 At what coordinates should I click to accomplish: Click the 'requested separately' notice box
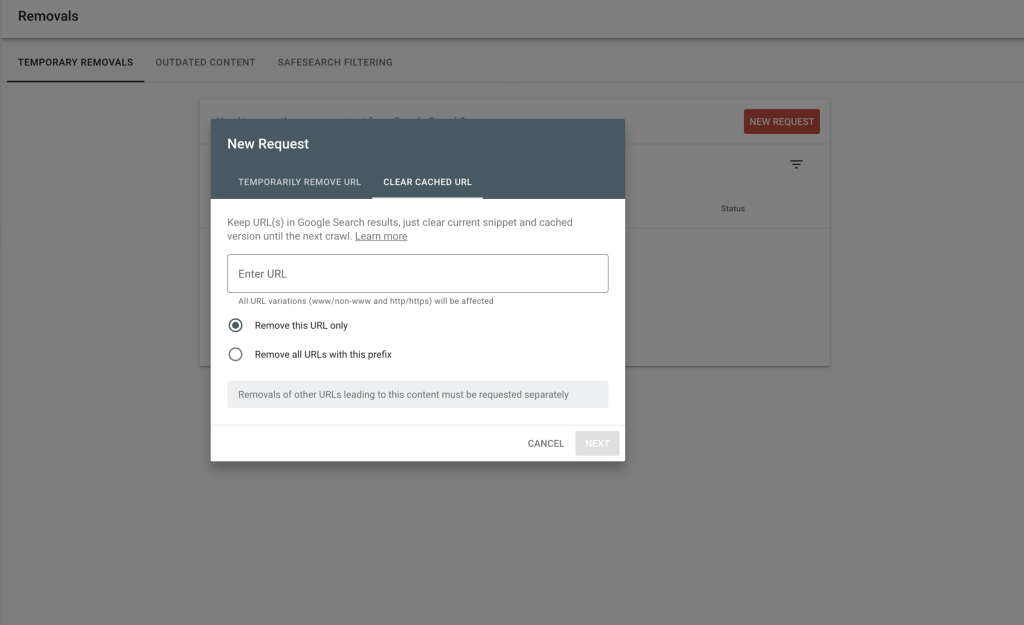pos(417,394)
